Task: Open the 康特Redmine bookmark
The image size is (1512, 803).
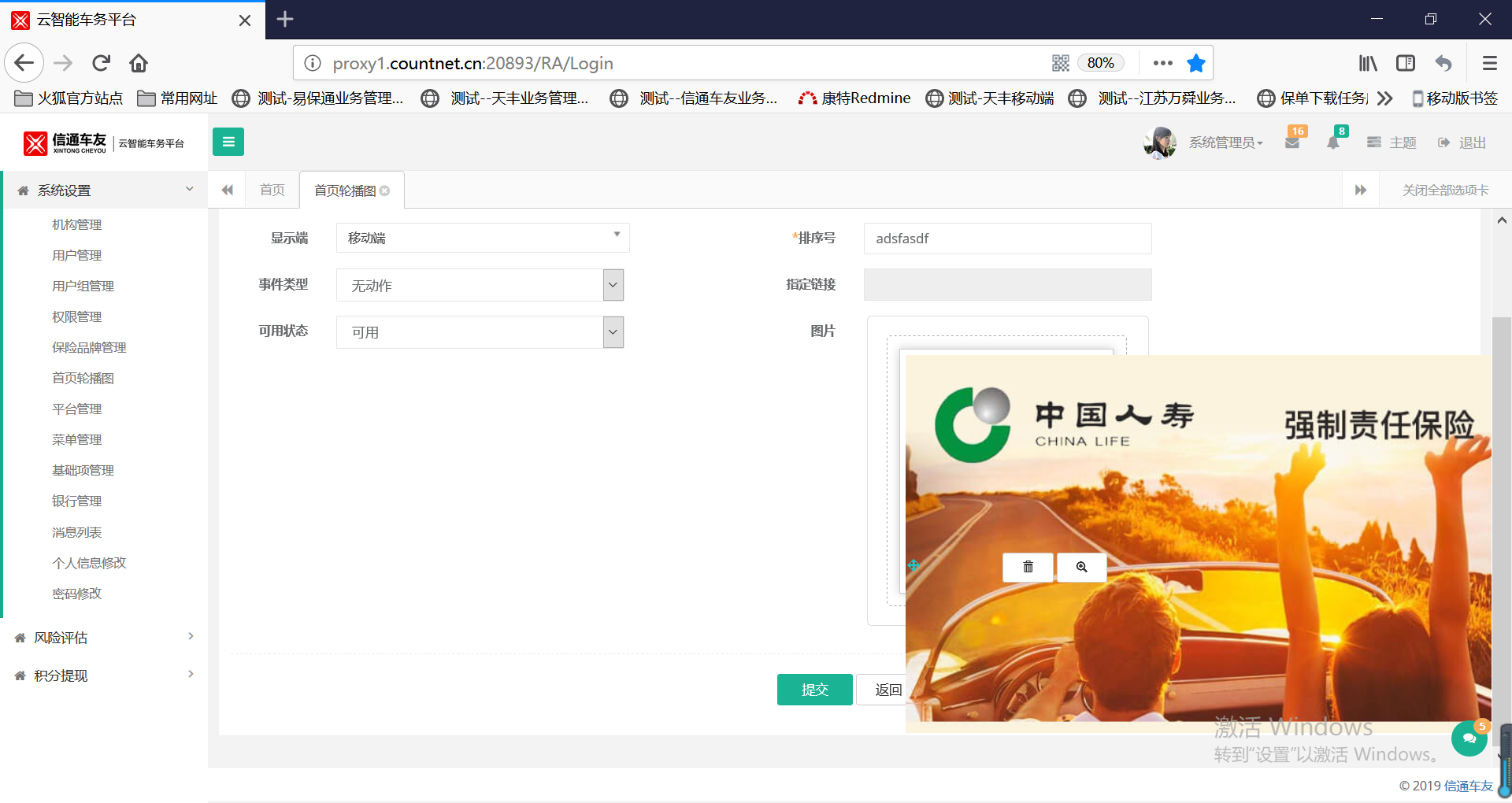Action: point(854,98)
